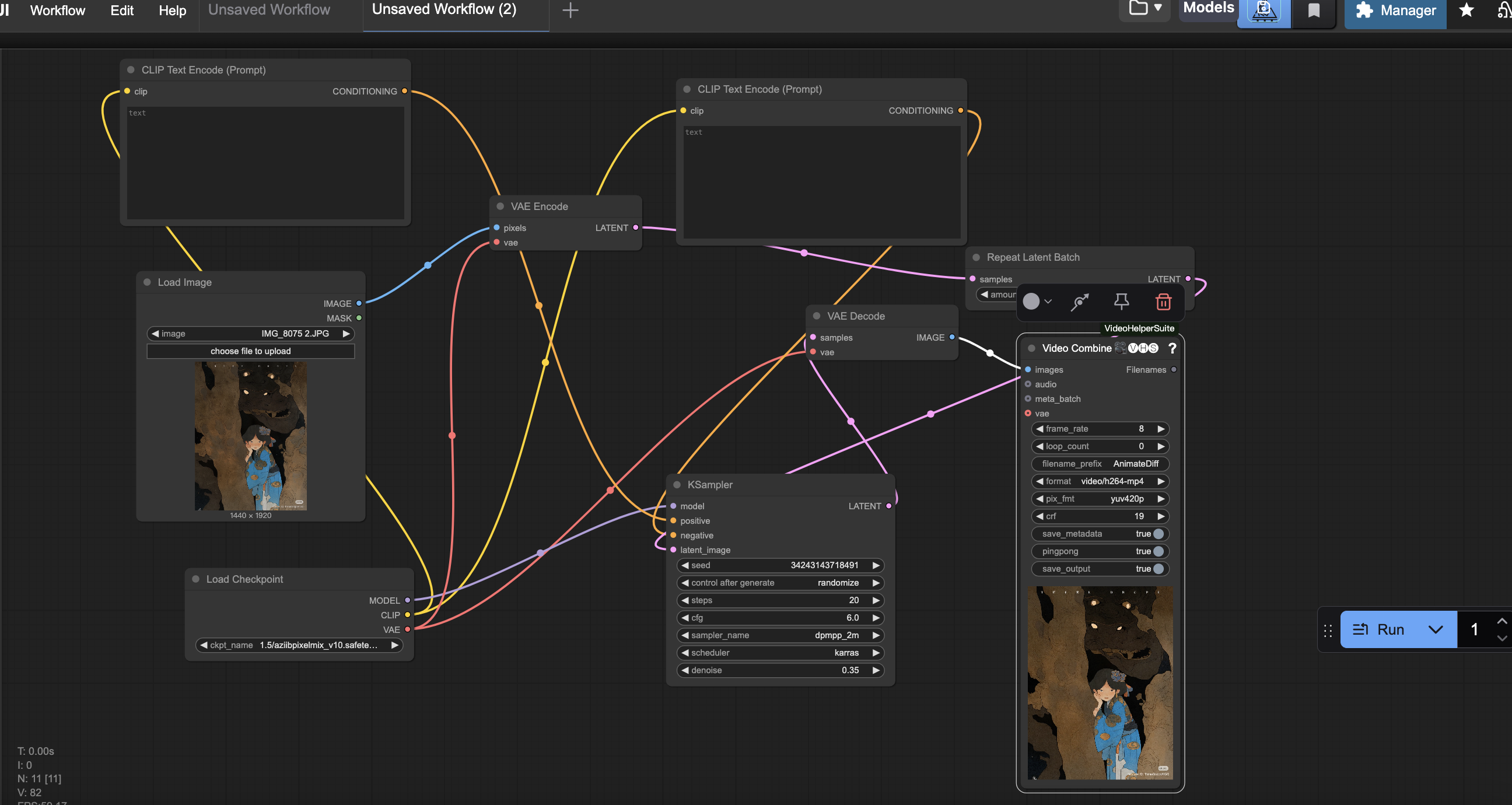This screenshot has height=805, width=1512.
Task: Click the first CLIP Text Encode text field
Action: tap(265, 163)
